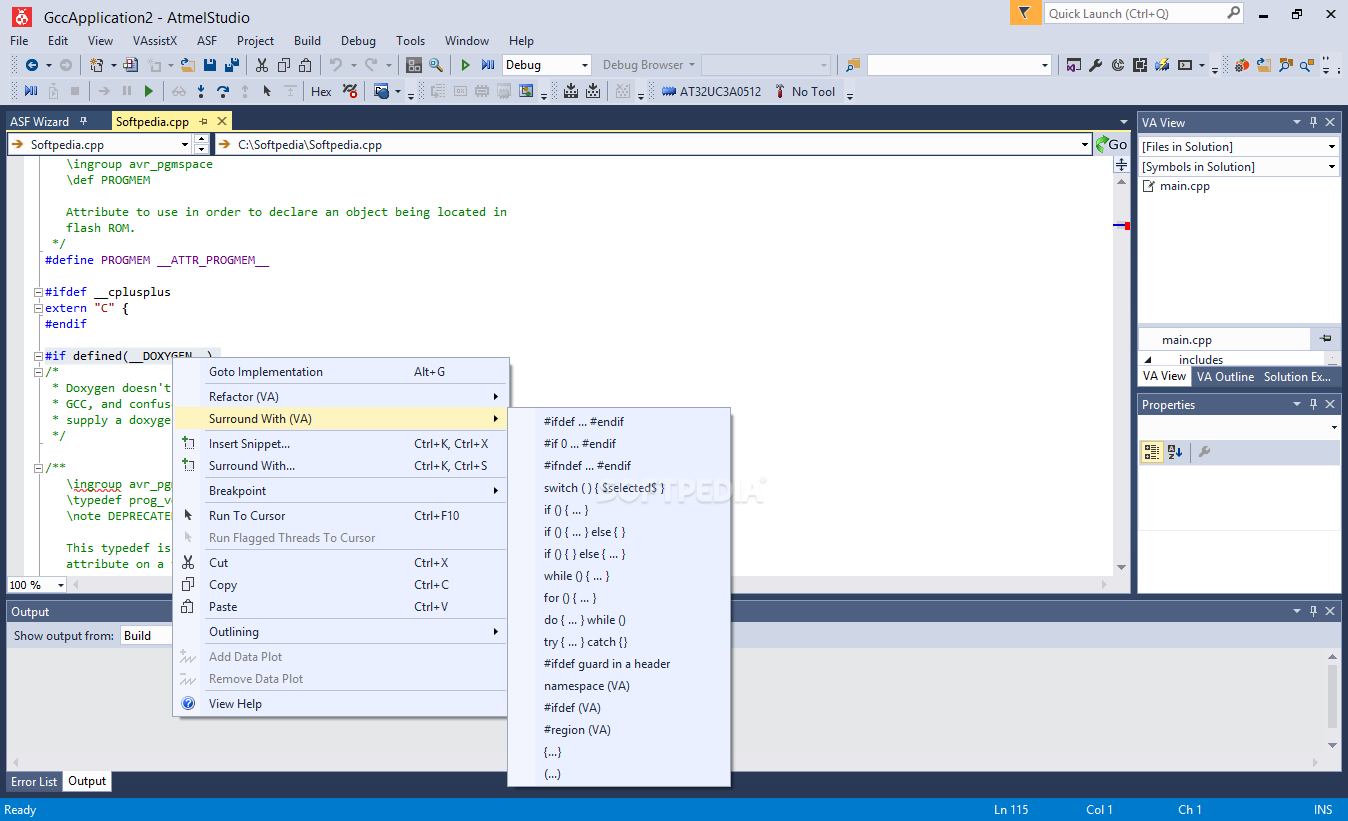The height and width of the screenshot is (821, 1348).
Task: Open the [Files in Solution] dropdown
Action: click(x=1331, y=146)
